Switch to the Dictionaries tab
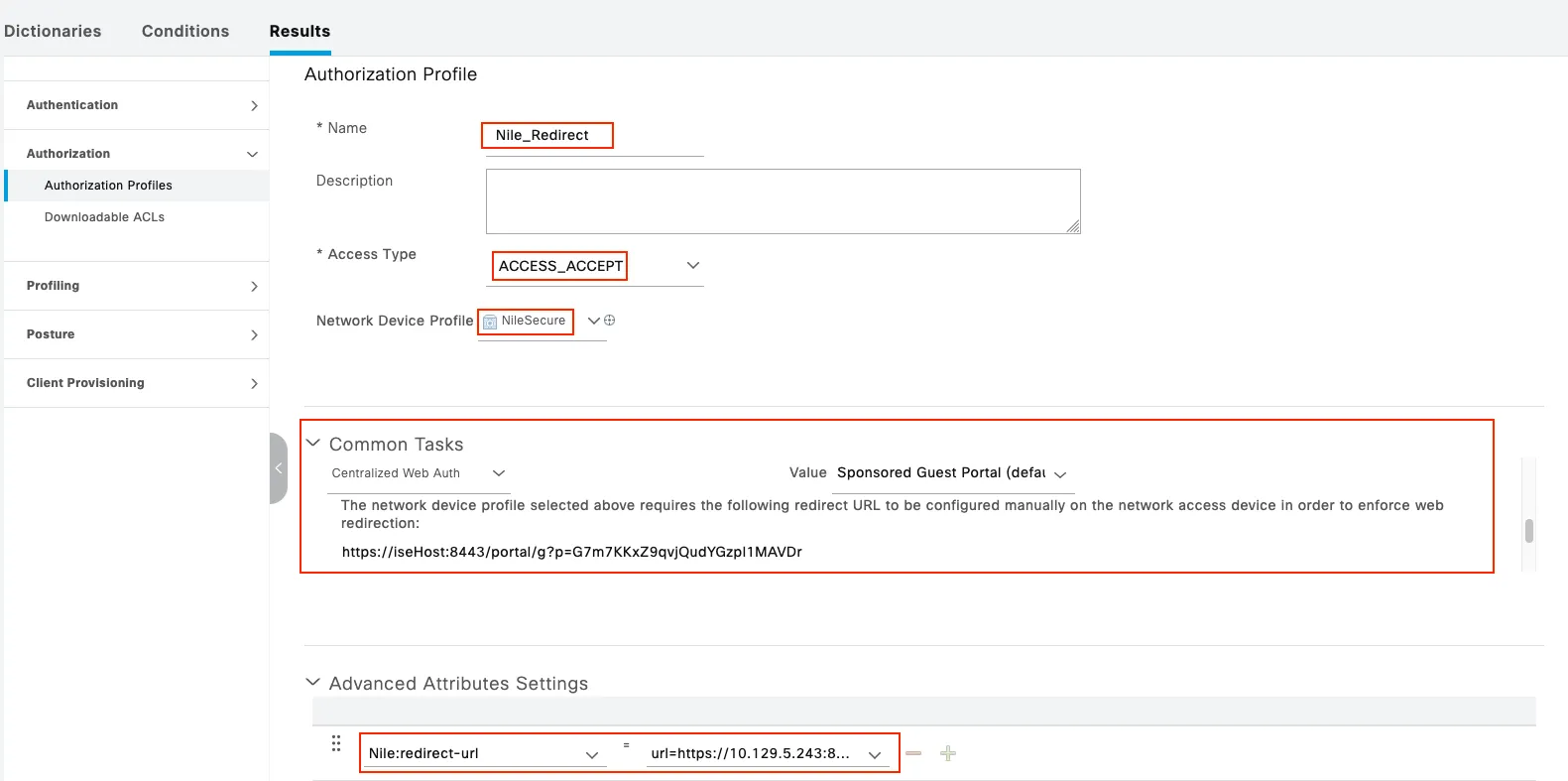1568x781 pixels. (53, 31)
